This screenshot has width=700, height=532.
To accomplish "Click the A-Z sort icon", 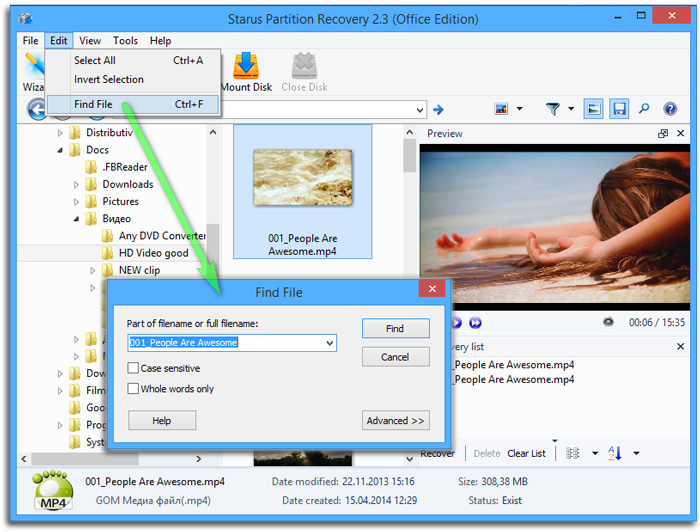I will point(615,453).
